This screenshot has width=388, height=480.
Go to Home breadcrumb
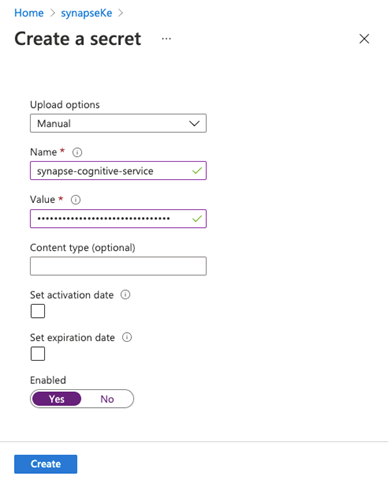(x=29, y=13)
